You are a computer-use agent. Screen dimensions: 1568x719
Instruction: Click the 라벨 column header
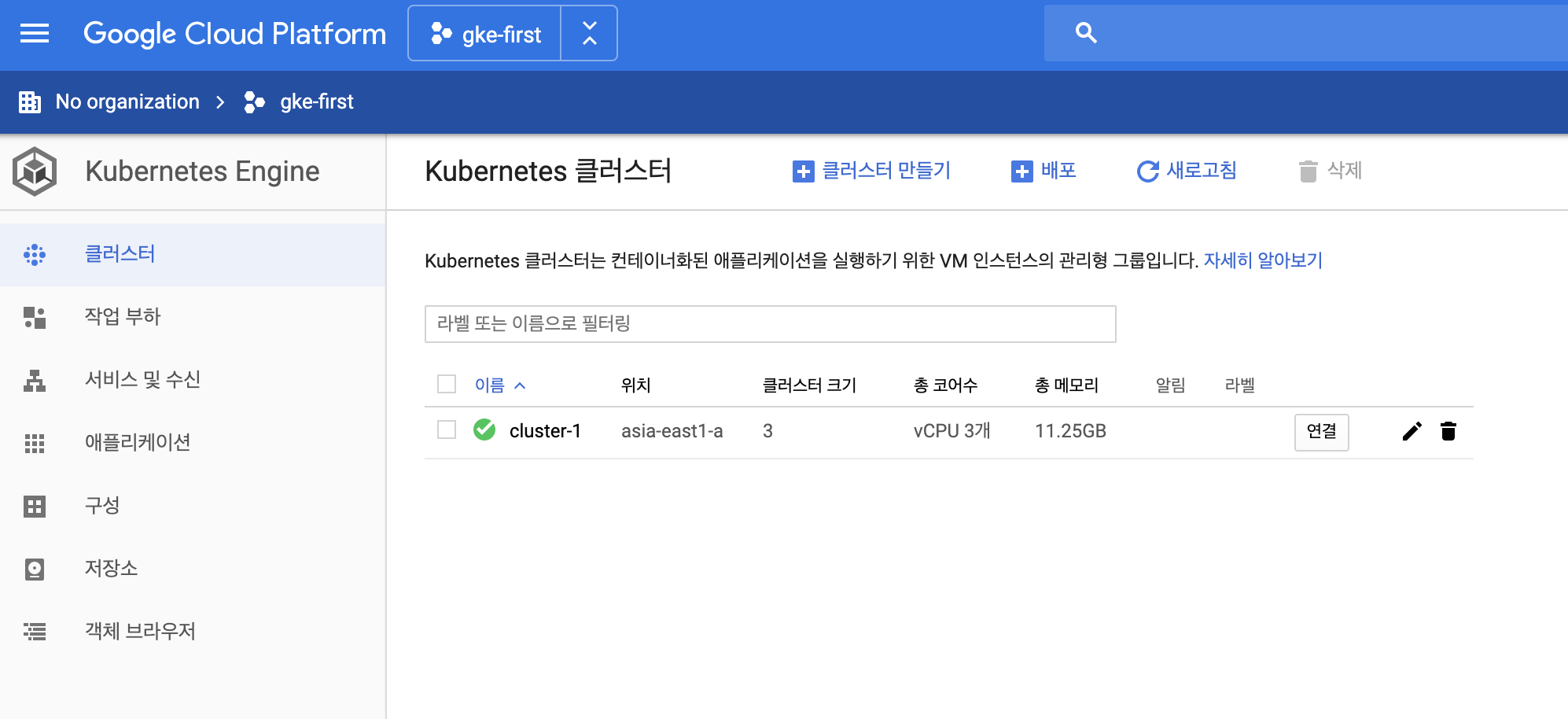[x=1239, y=385]
